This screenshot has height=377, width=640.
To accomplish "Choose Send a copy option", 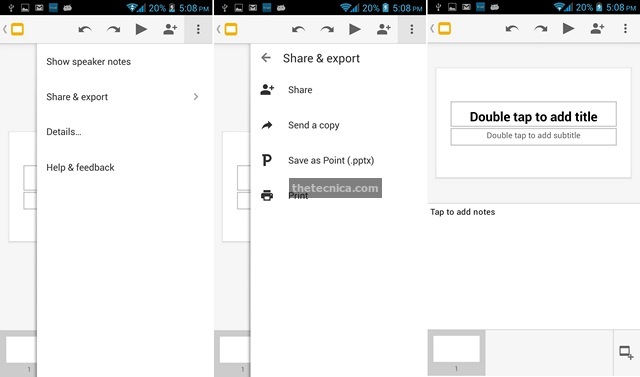I will click(x=313, y=125).
